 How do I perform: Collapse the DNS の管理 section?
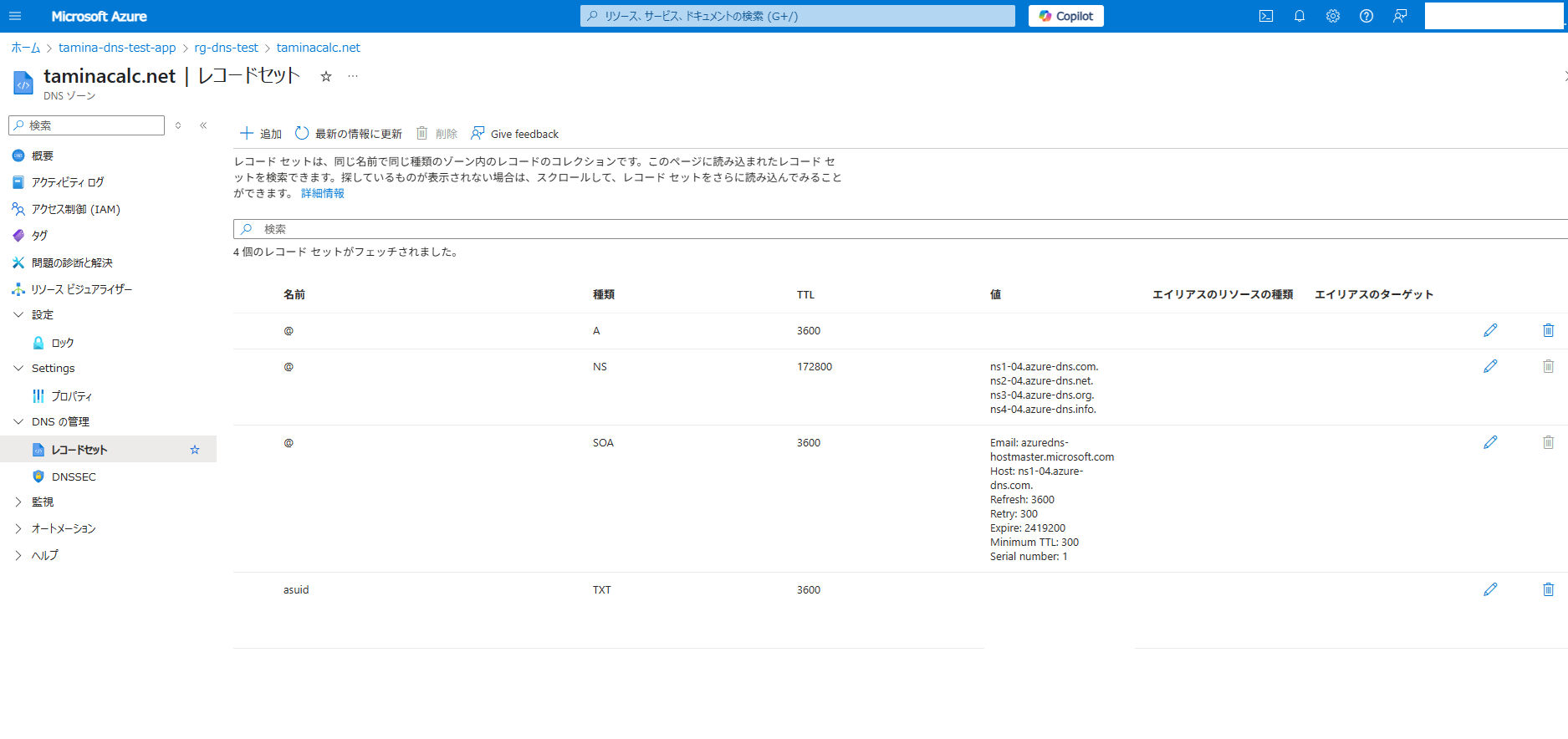[18, 421]
